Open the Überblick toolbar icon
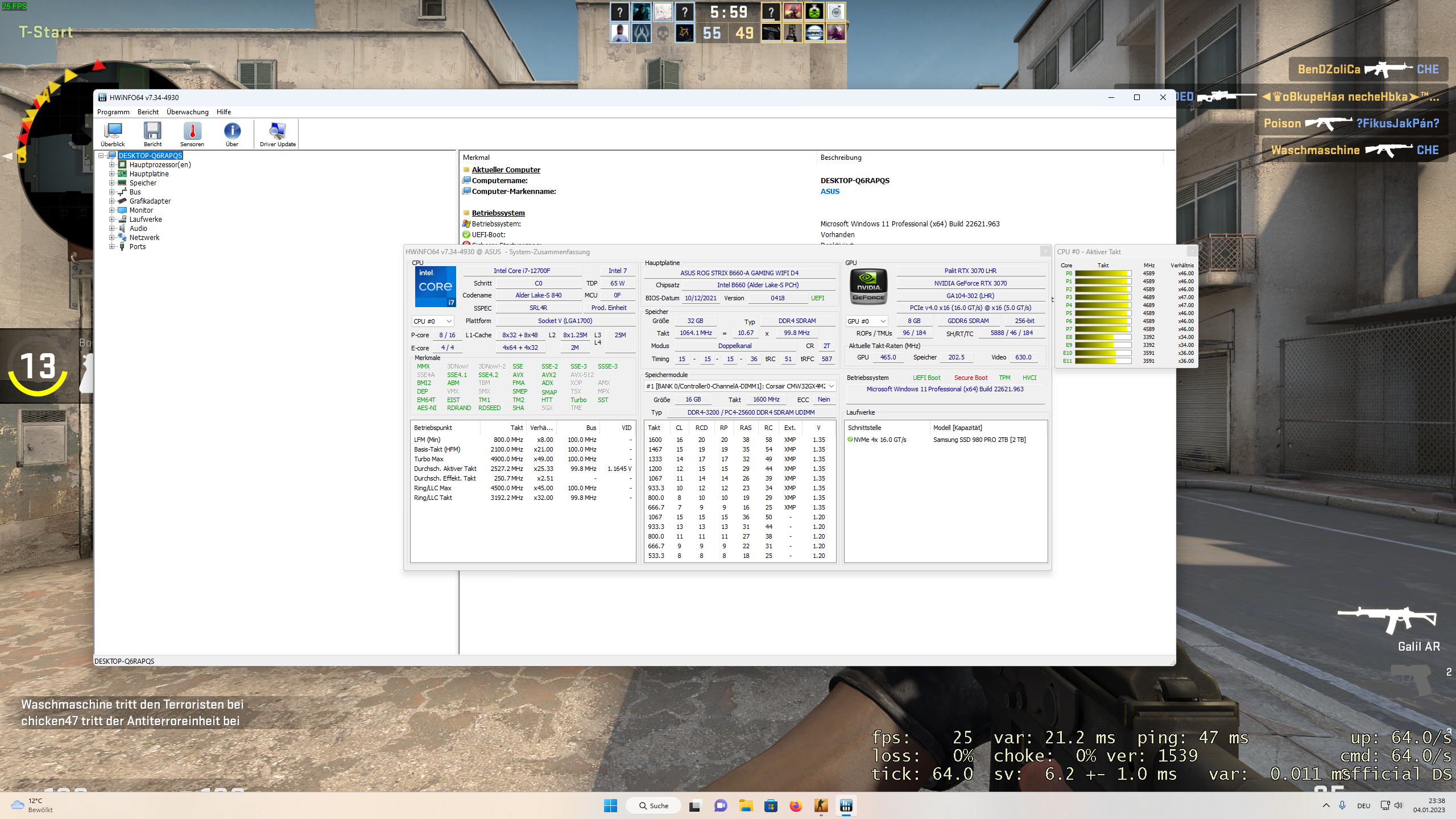The image size is (1456, 819). tap(113, 134)
